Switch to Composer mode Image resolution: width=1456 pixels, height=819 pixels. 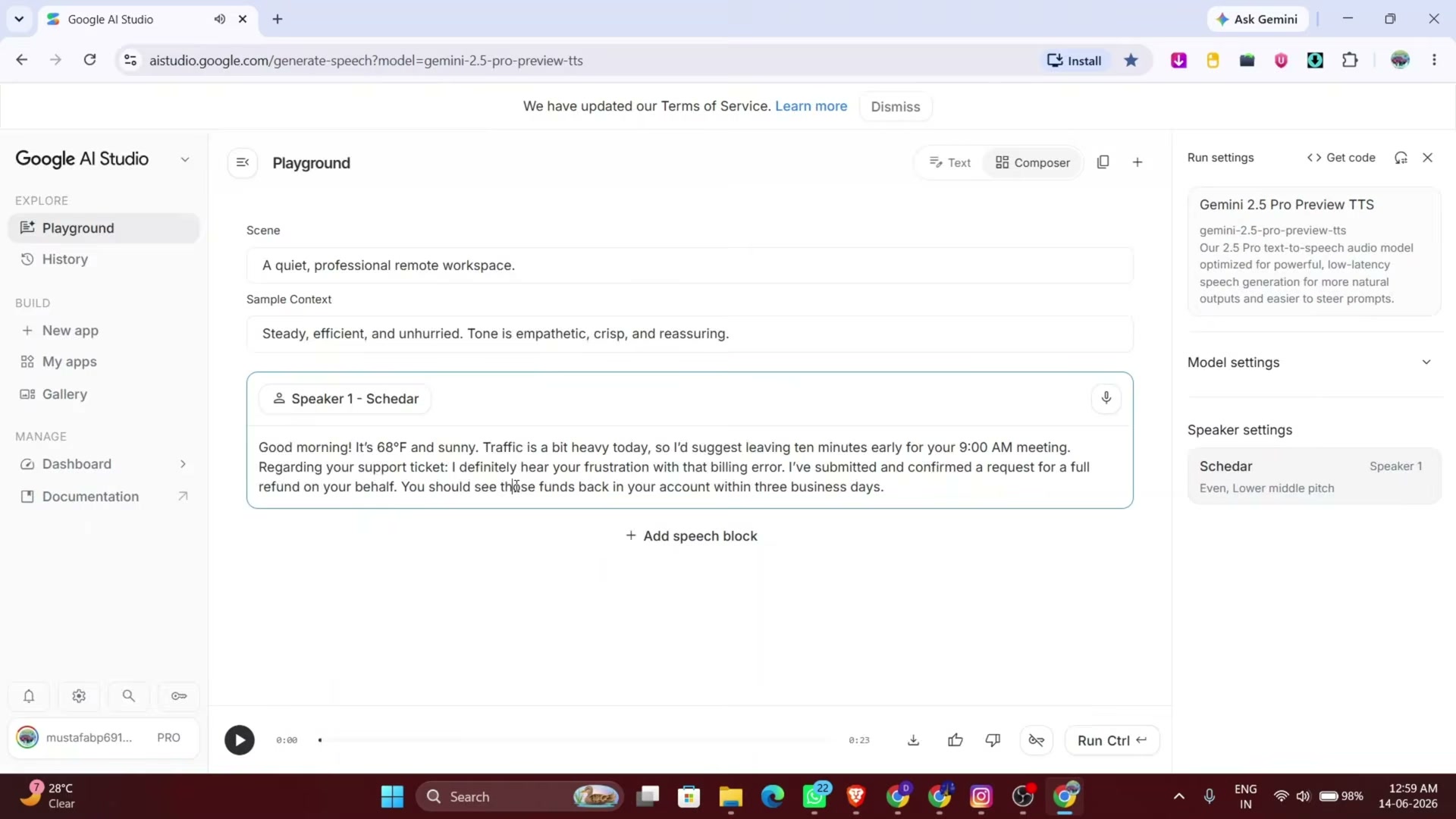[x=1032, y=162]
